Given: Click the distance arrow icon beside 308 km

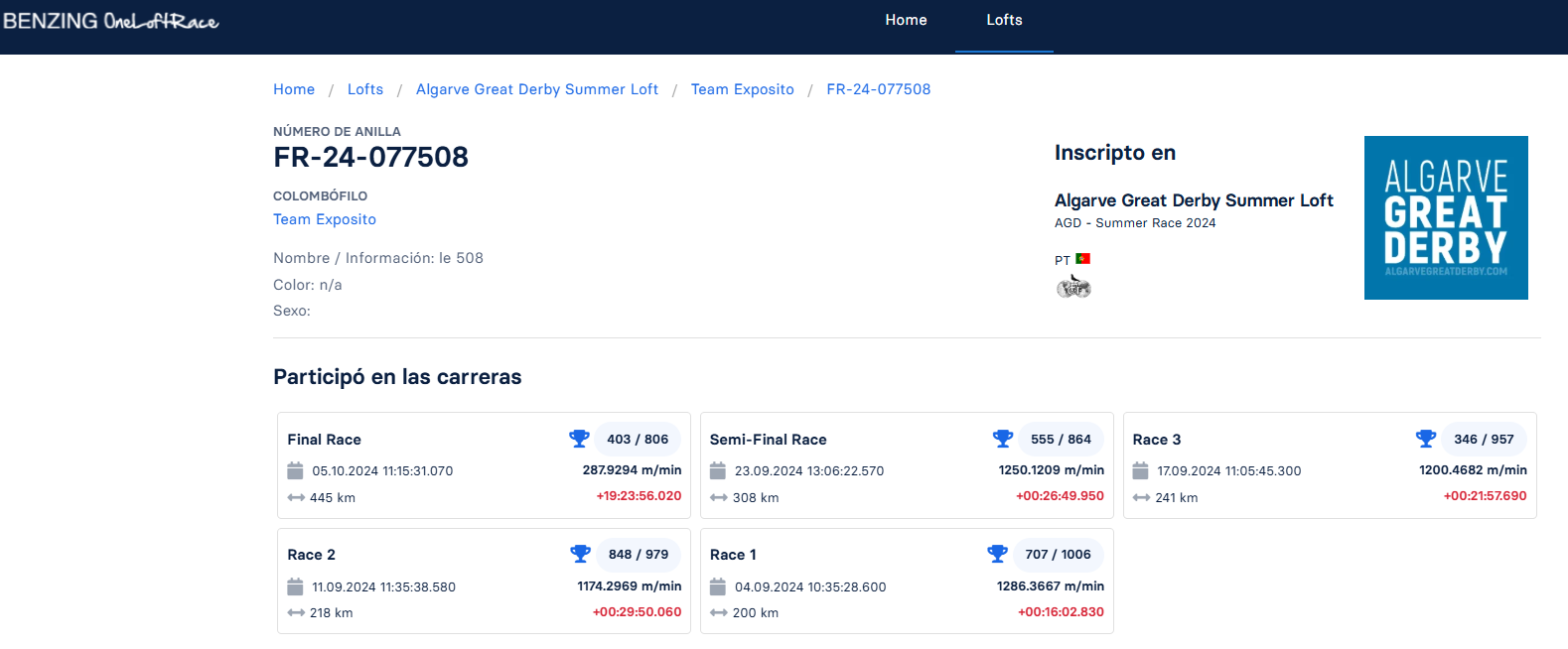Looking at the screenshot, I should pos(719,498).
